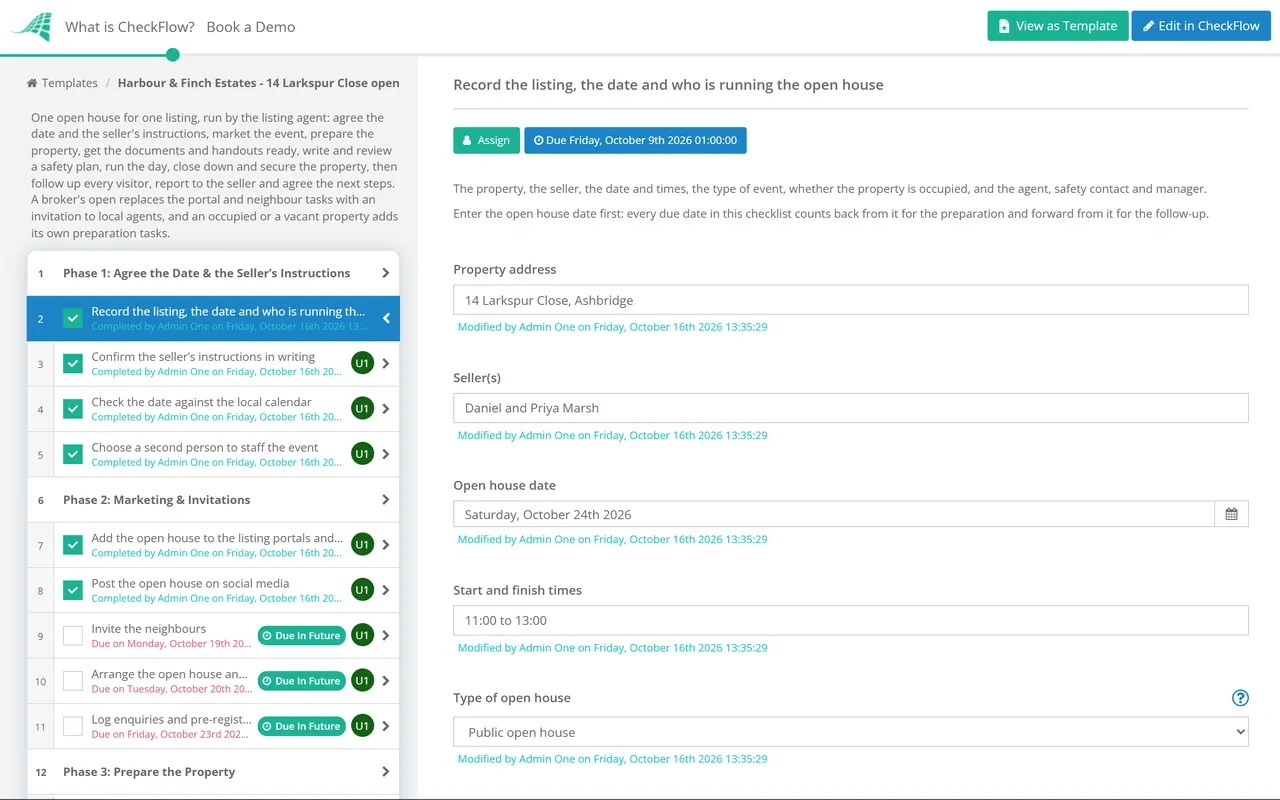The width and height of the screenshot is (1280, 800).
Task: Select the Add the open house to listing portals task
Action: [x=213, y=545]
